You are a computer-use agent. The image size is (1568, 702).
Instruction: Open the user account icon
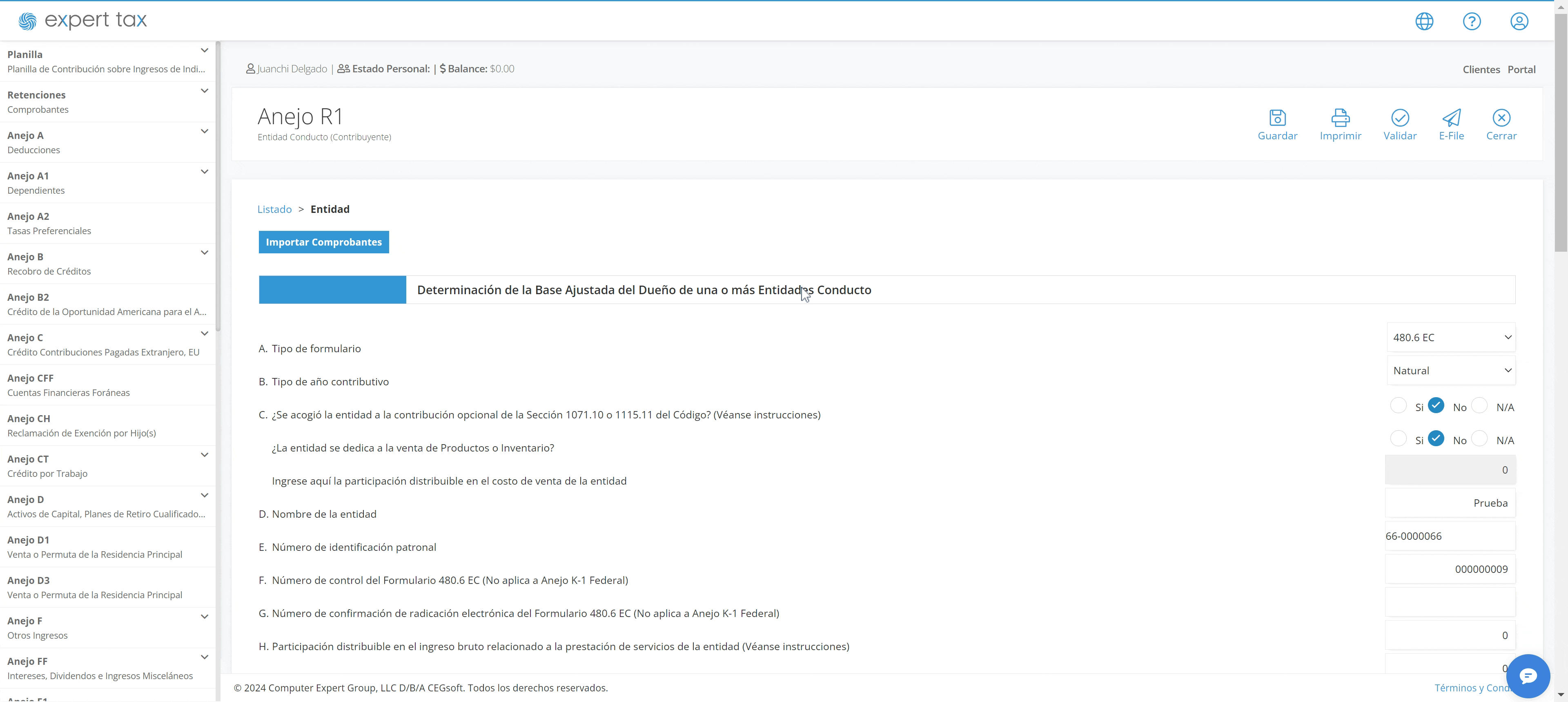tap(1519, 21)
